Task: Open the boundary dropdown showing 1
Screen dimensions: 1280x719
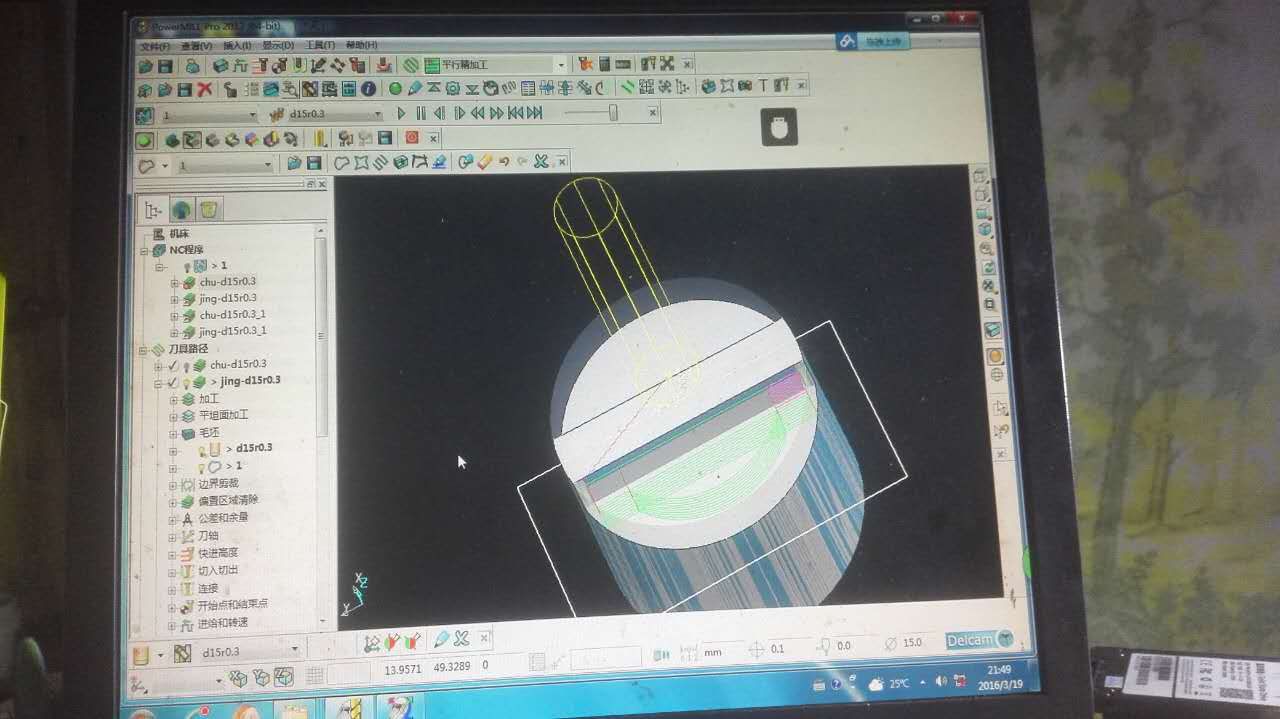Action: [x=267, y=164]
